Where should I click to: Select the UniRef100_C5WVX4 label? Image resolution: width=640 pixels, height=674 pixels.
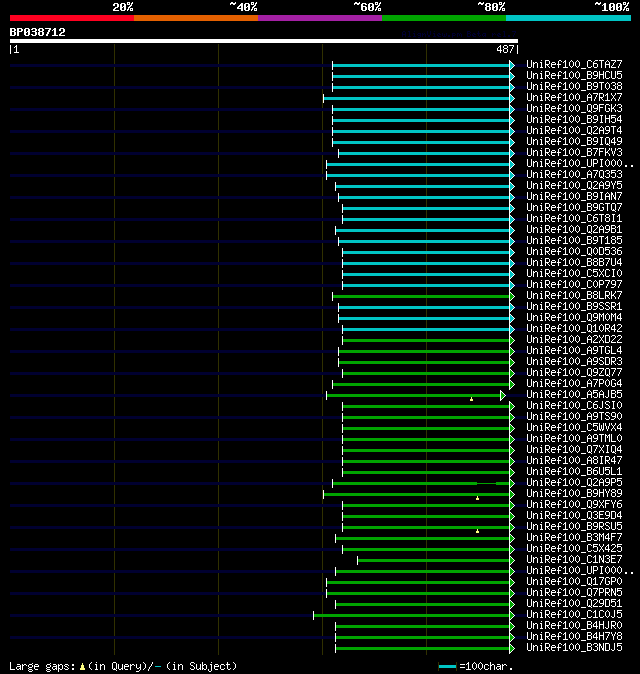point(574,428)
